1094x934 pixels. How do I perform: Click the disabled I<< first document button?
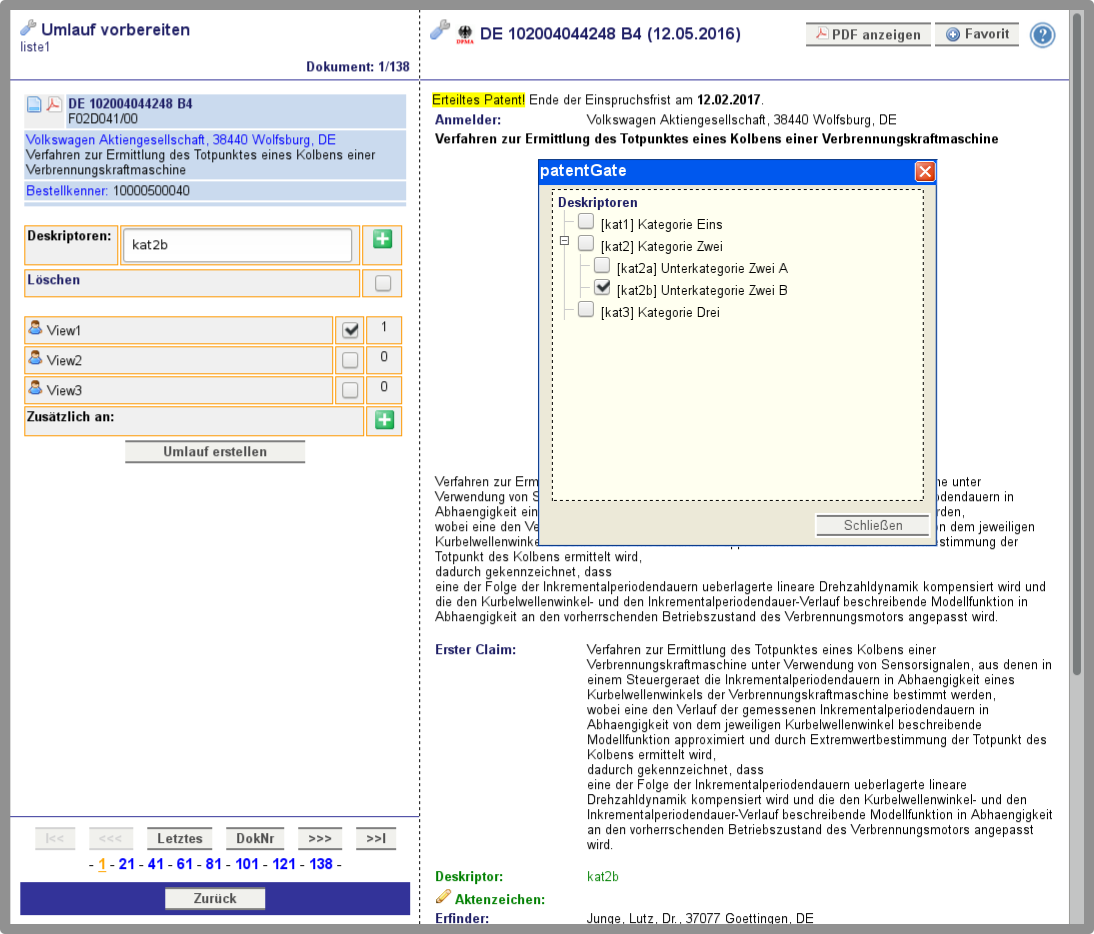[x=54, y=838]
